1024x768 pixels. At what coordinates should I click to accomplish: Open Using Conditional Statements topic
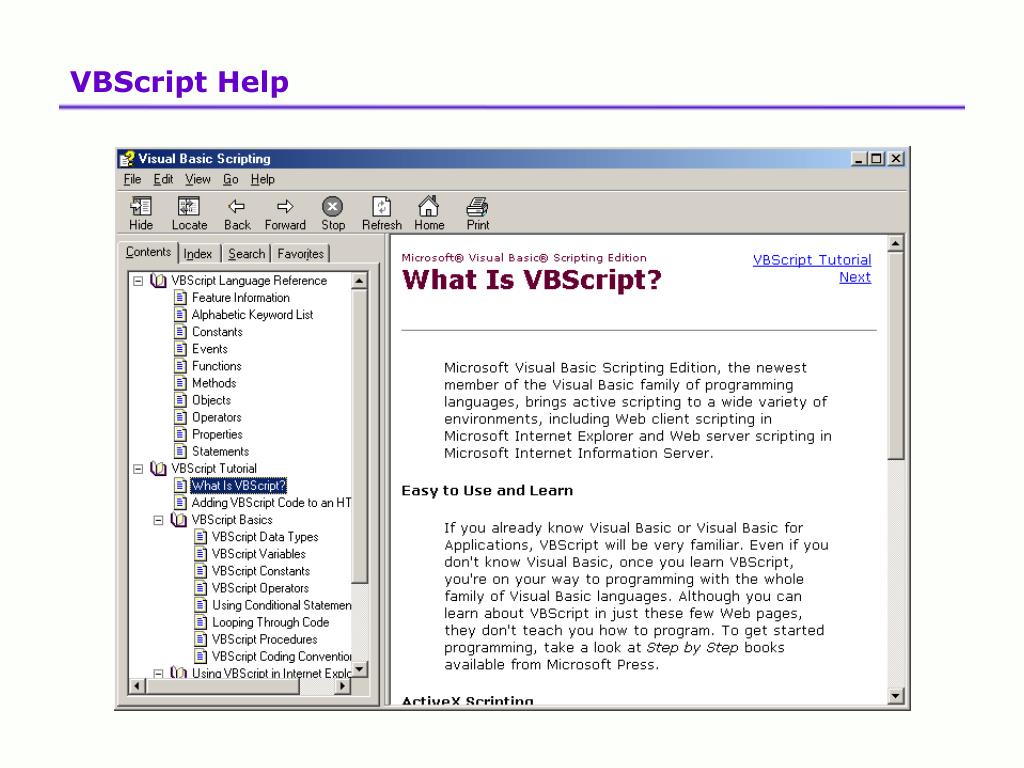click(281, 605)
